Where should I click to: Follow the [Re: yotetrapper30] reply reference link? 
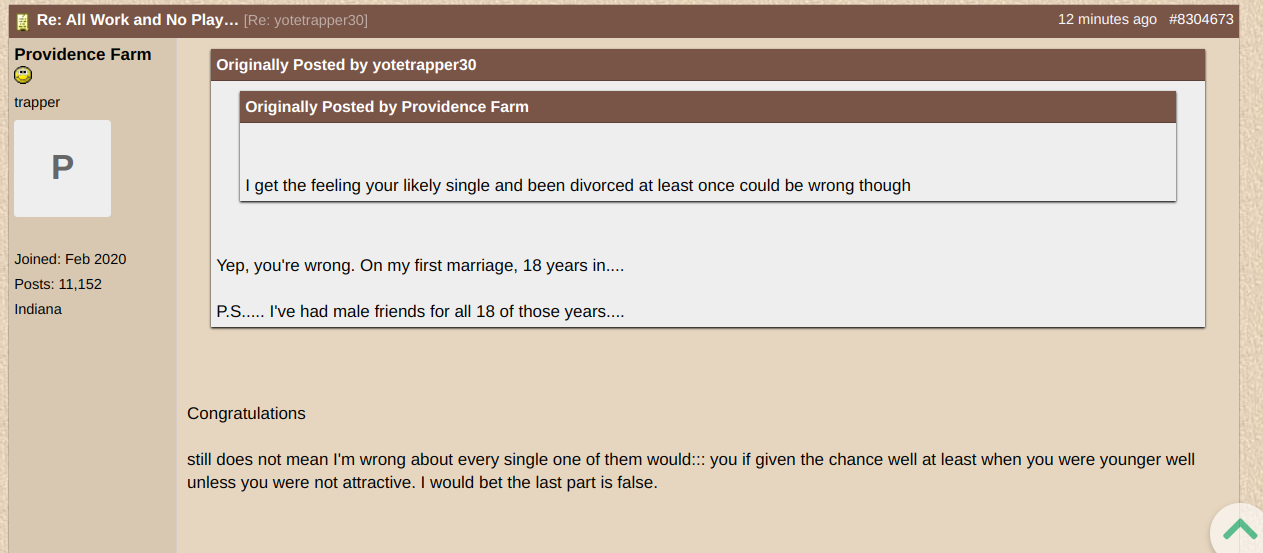pyautogui.click(x=306, y=20)
